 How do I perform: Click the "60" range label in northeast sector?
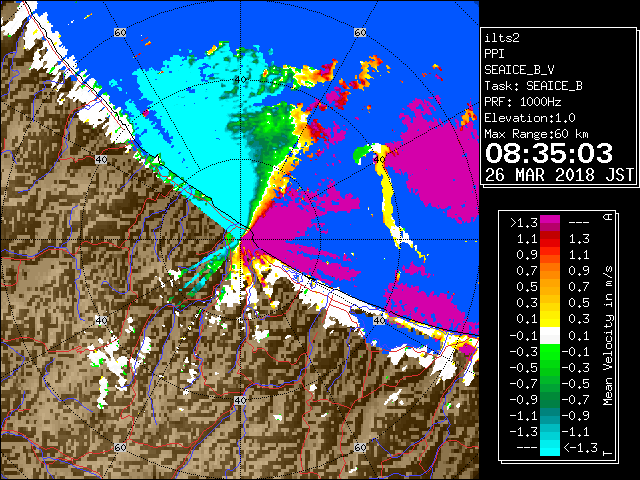coord(360,33)
